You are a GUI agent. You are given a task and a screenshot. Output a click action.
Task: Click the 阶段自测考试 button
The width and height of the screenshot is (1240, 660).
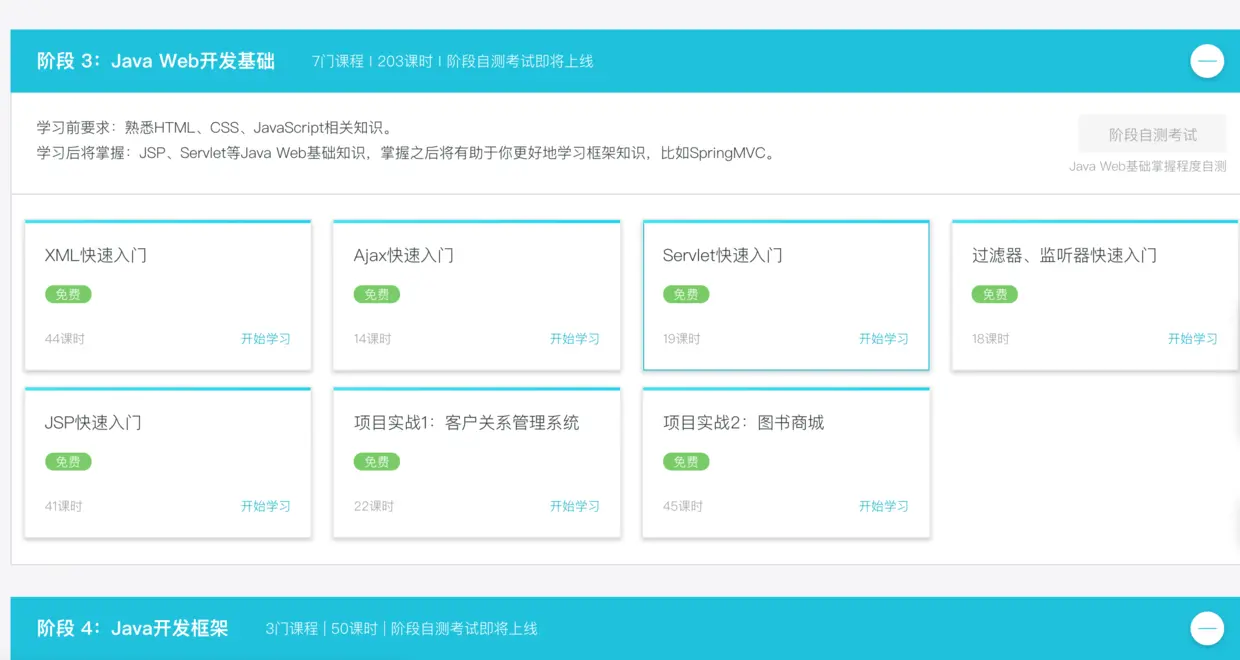tap(1152, 134)
